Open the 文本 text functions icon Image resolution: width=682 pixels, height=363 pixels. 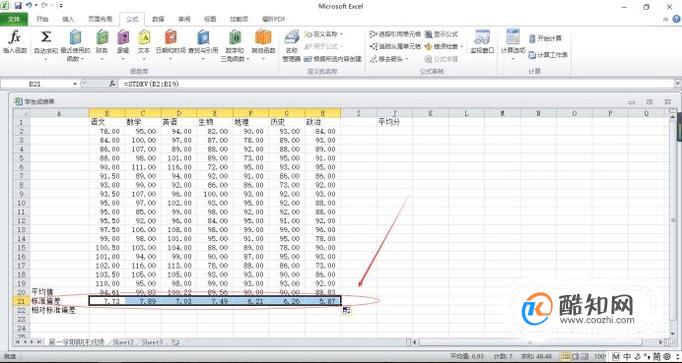point(144,42)
